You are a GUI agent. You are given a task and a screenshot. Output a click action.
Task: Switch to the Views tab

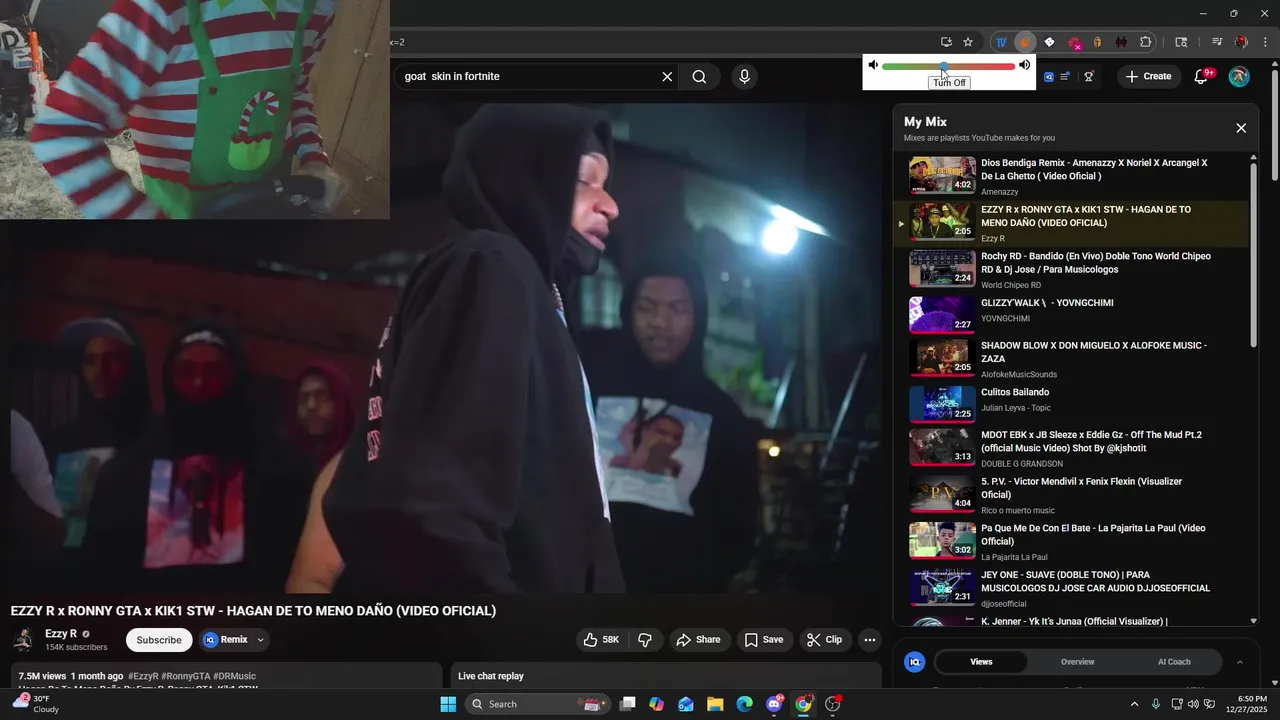click(x=981, y=662)
